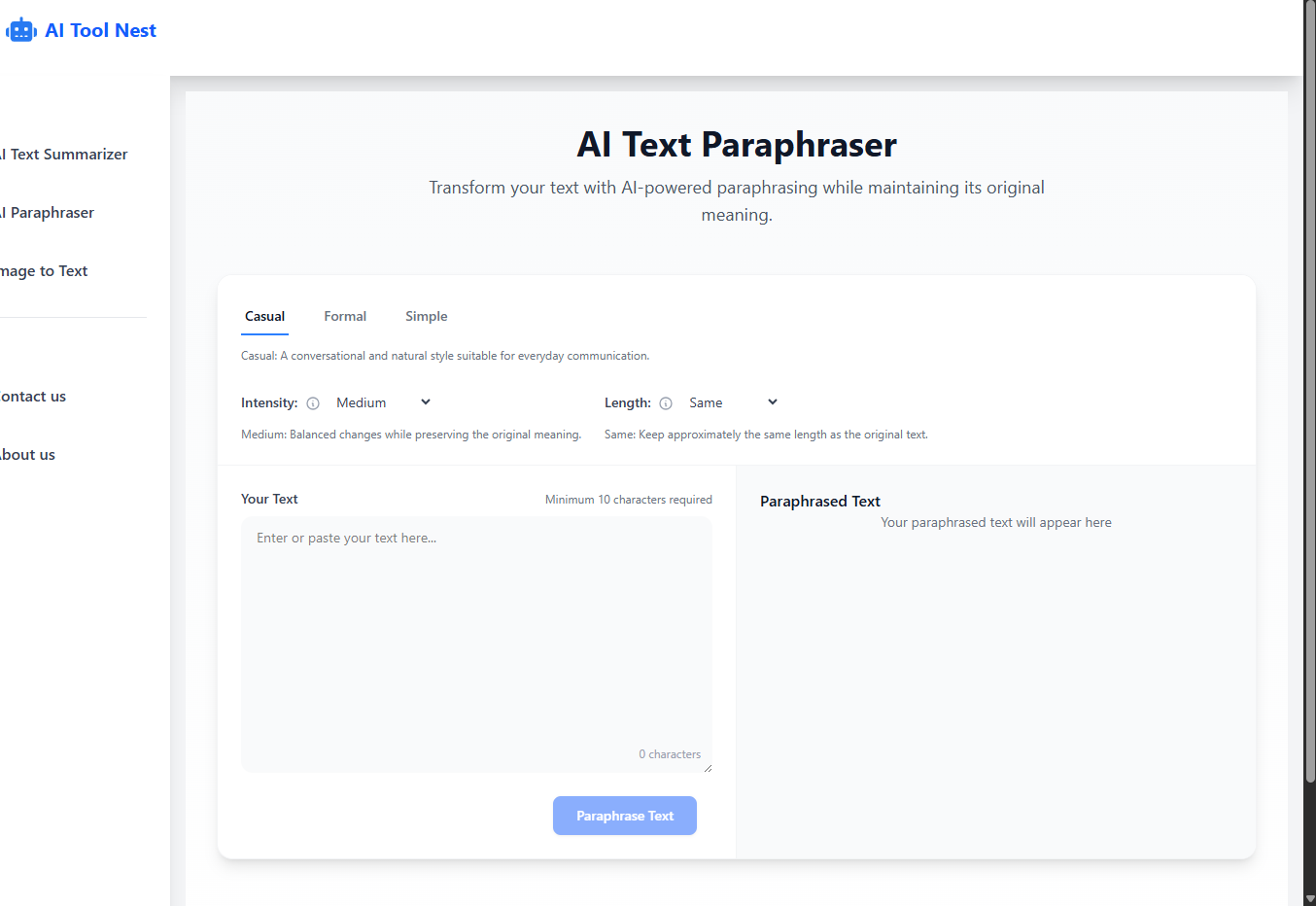Open AI Text Summarizer from the sidebar
The width and height of the screenshot is (1316, 906).
tap(62, 154)
